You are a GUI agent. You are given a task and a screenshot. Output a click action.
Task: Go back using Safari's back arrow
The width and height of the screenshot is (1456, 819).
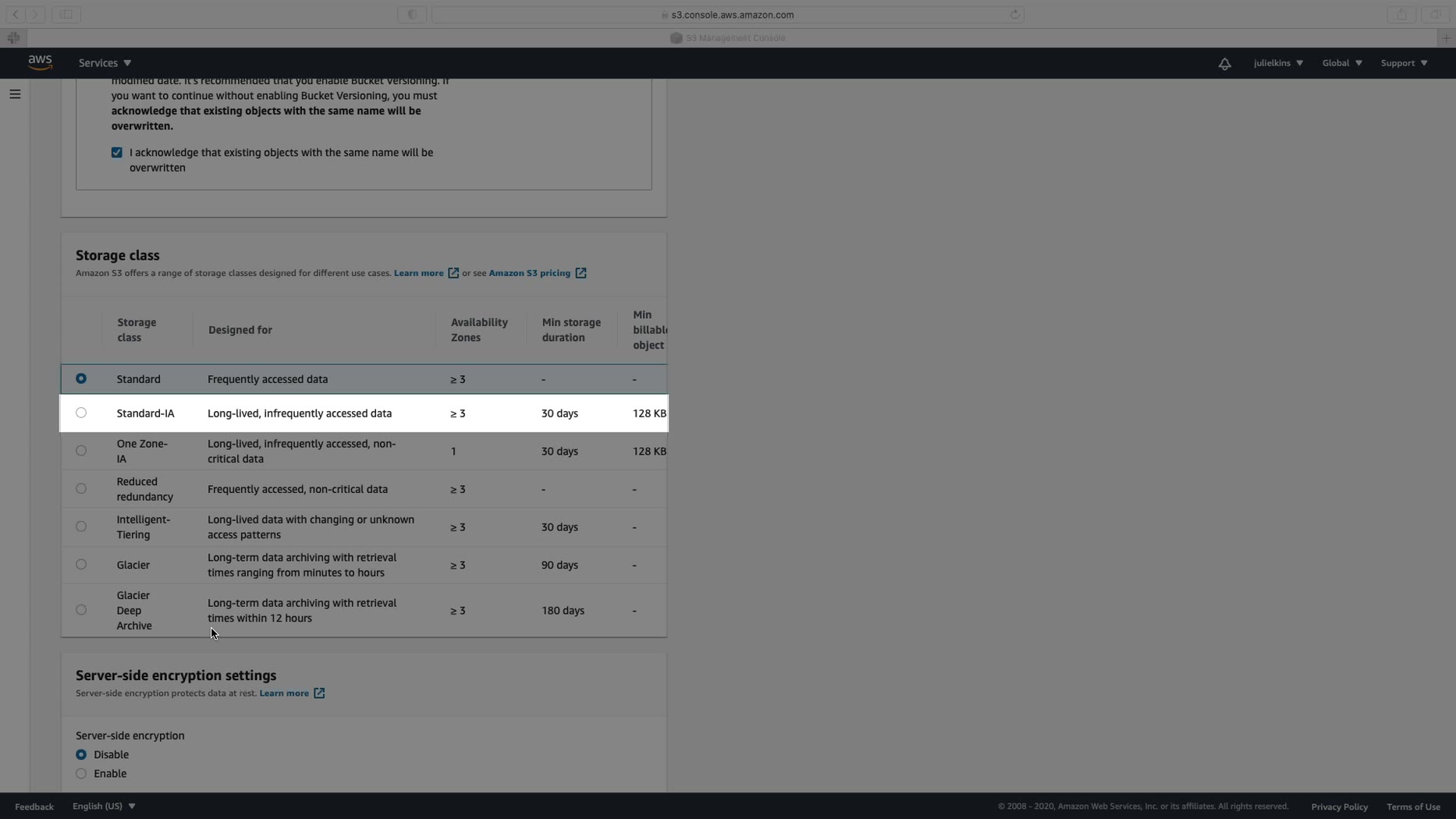pyautogui.click(x=16, y=14)
